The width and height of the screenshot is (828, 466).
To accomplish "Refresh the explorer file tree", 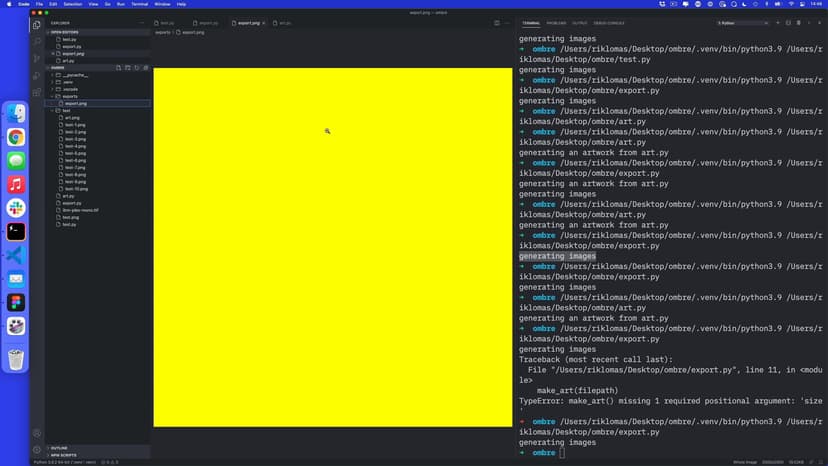I will click(x=136, y=68).
